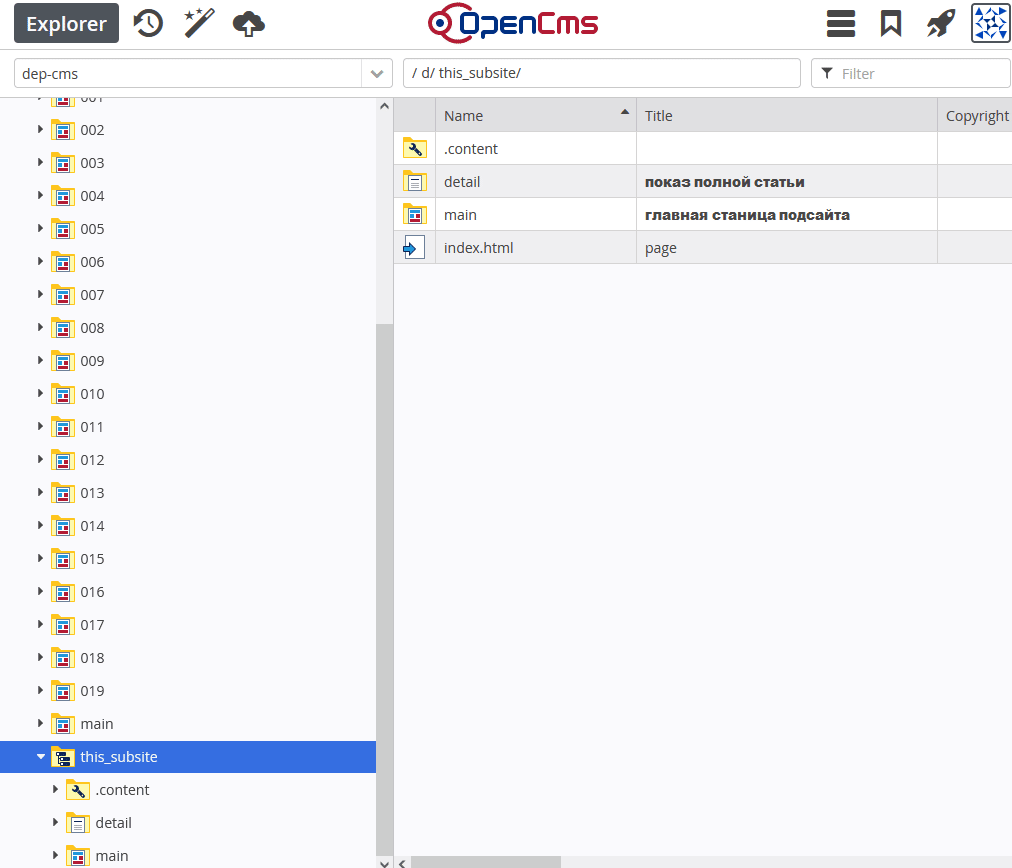Create new resource using the magic wand icon
This screenshot has height=868, width=1012.
(198, 23)
